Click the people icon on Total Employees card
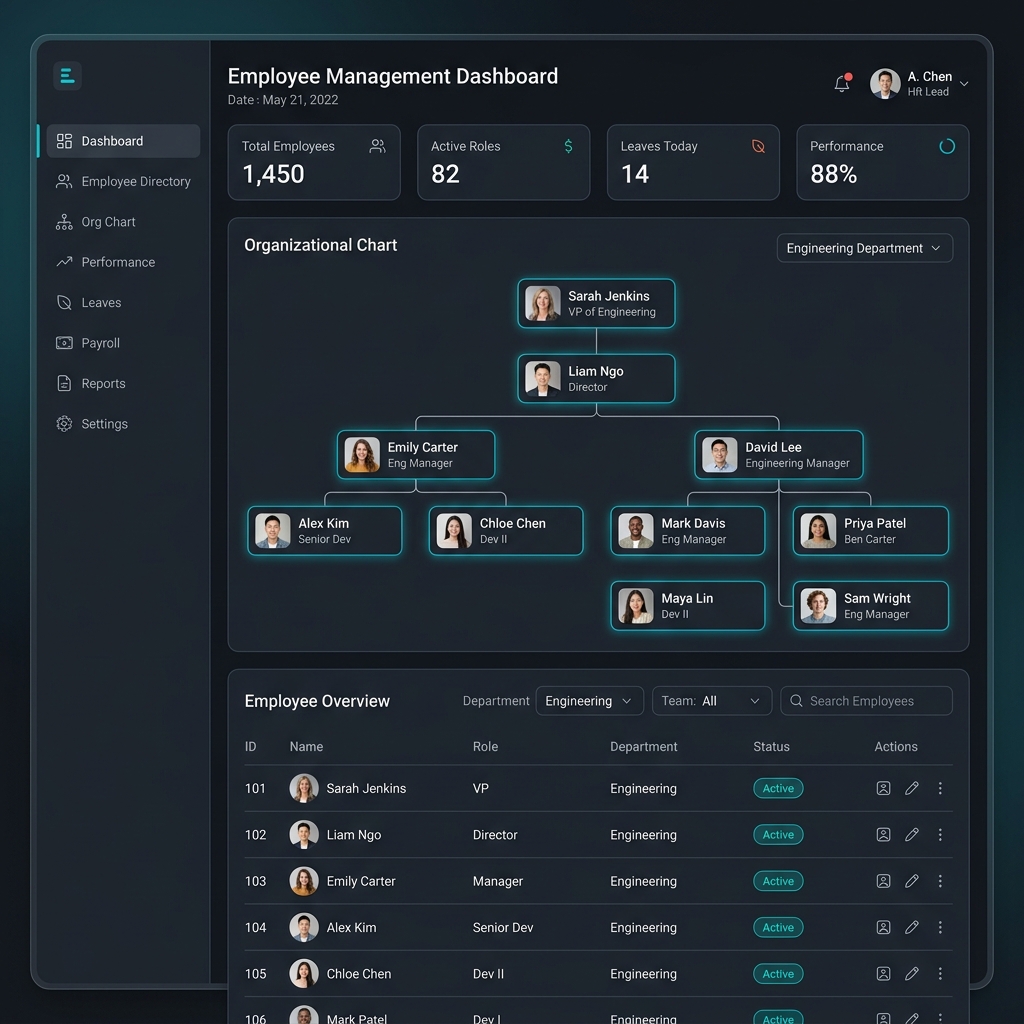The image size is (1024, 1024). [x=377, y=146]
